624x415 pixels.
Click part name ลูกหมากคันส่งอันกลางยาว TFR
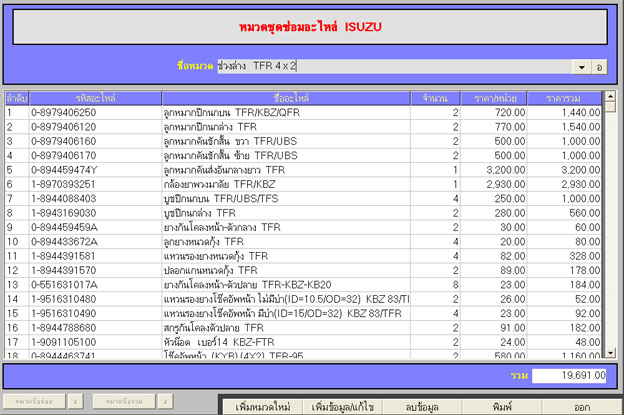(224, 170)
